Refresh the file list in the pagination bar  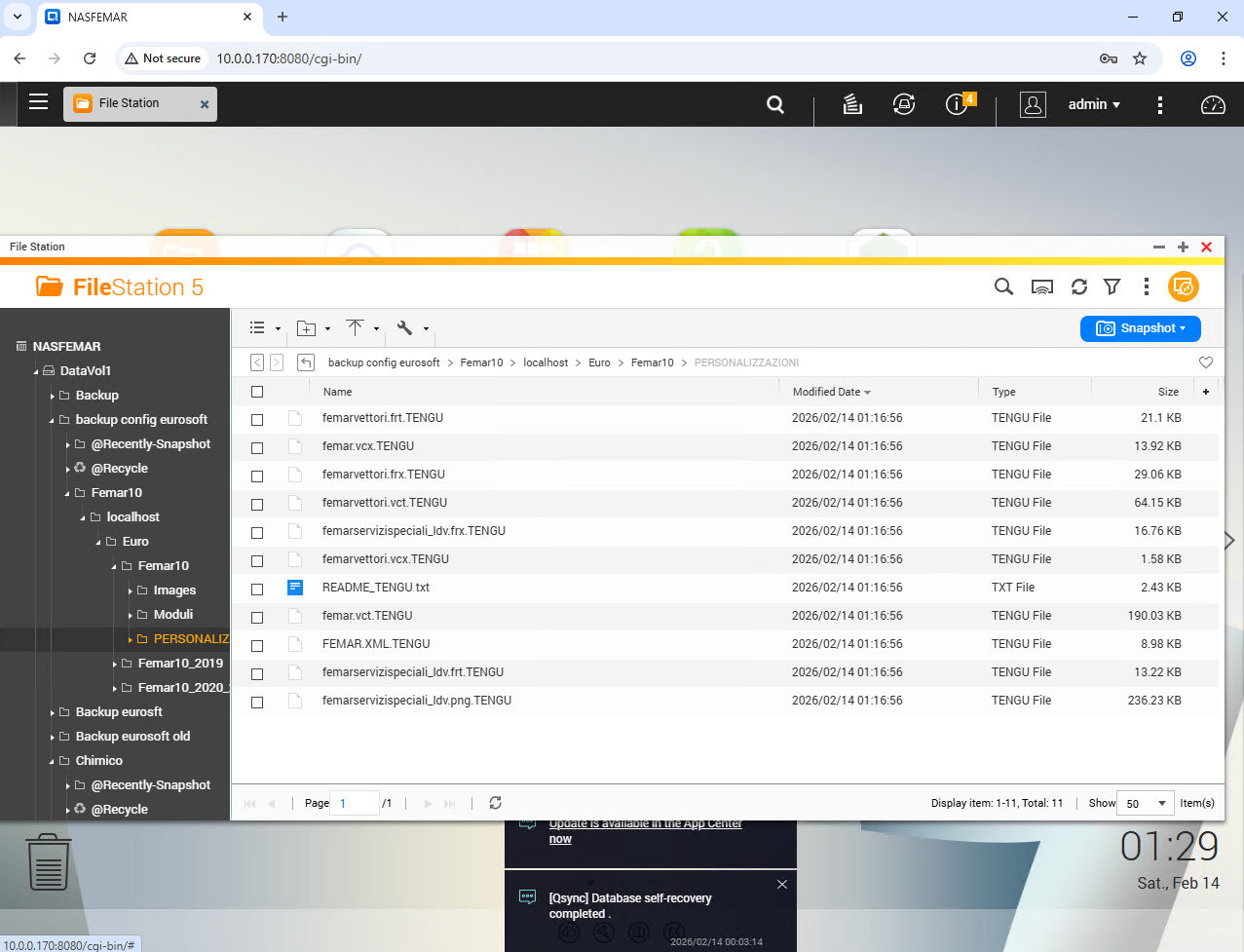click(x=495, y=803)
